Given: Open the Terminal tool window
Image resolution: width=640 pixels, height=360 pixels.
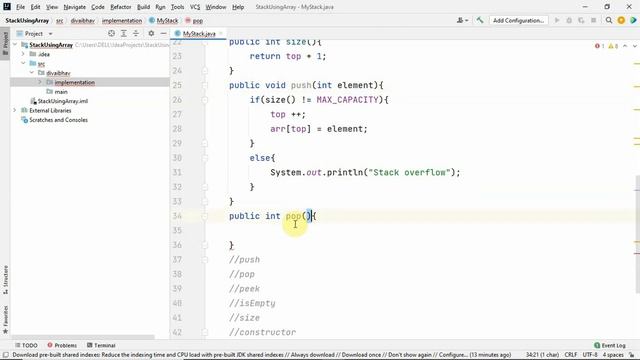Looking at the screenshot, I should tap(101, 345).
